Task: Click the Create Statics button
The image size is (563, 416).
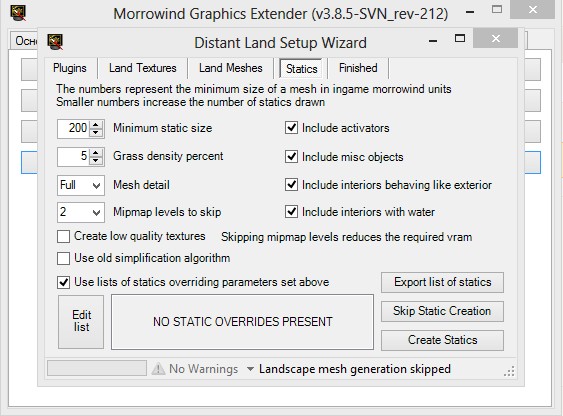Action: point(442,340)
